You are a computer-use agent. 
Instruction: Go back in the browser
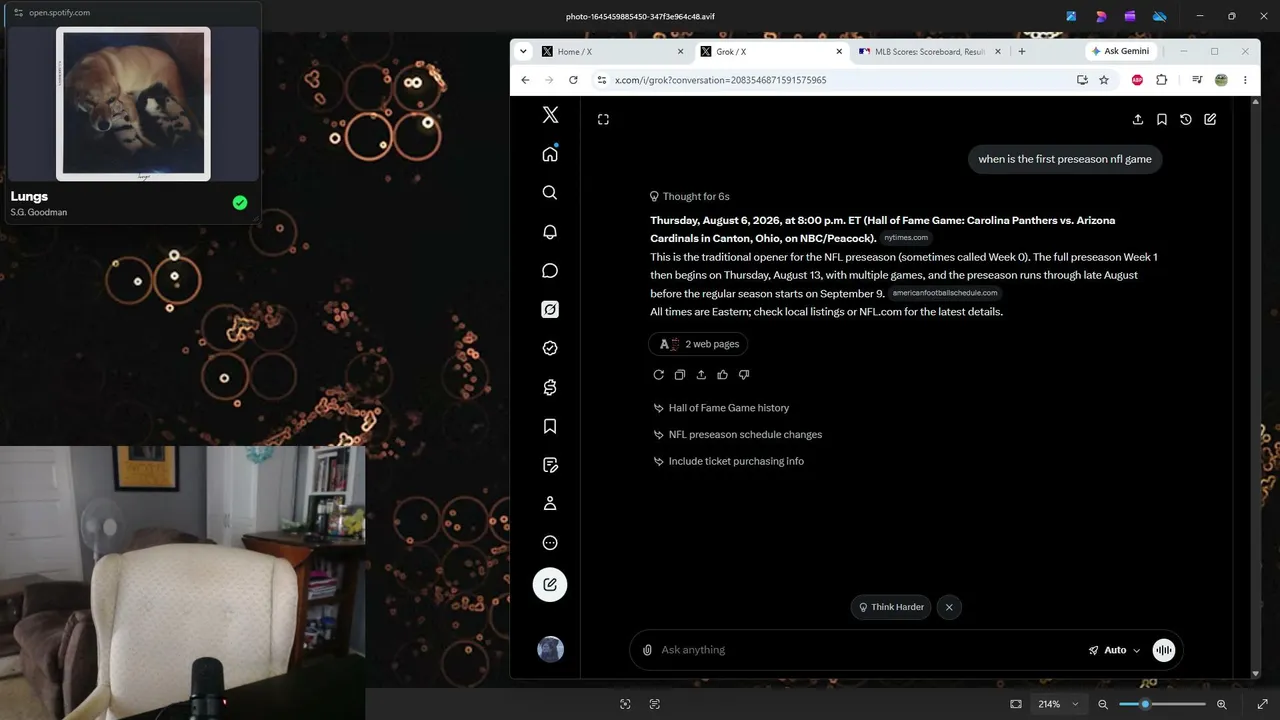pyautogui.click(x=525, y=80)
